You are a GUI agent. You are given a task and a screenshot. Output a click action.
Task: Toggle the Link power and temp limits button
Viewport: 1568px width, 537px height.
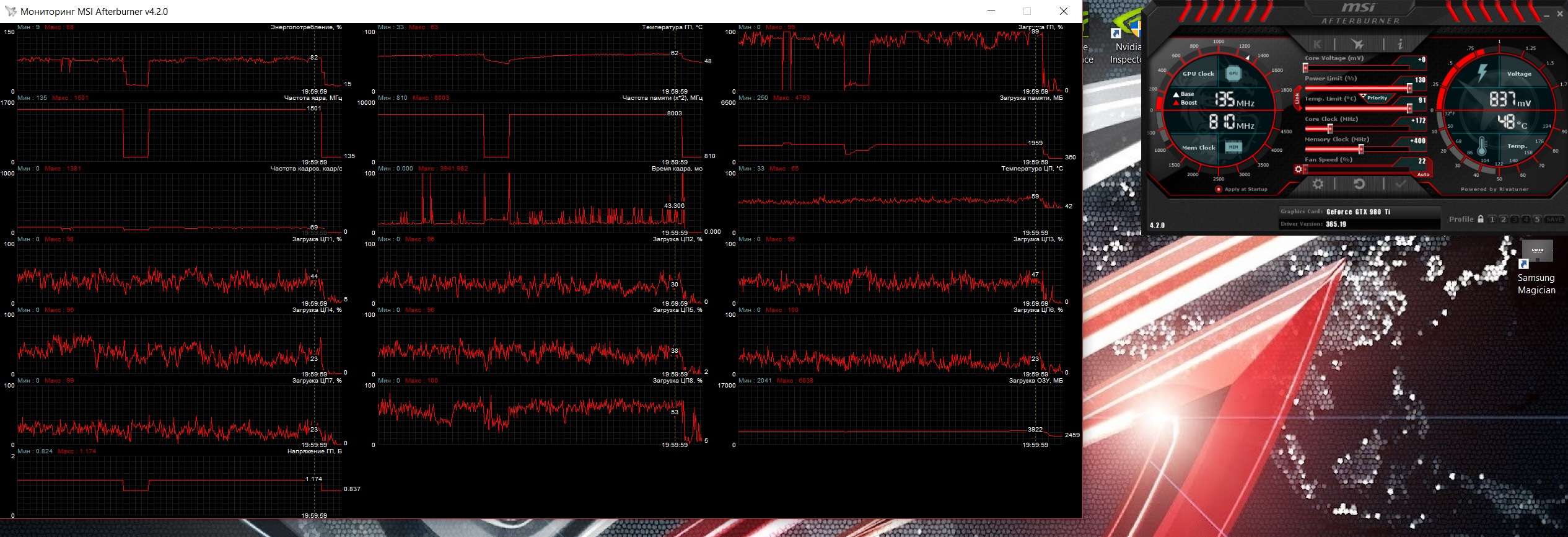1297,98
